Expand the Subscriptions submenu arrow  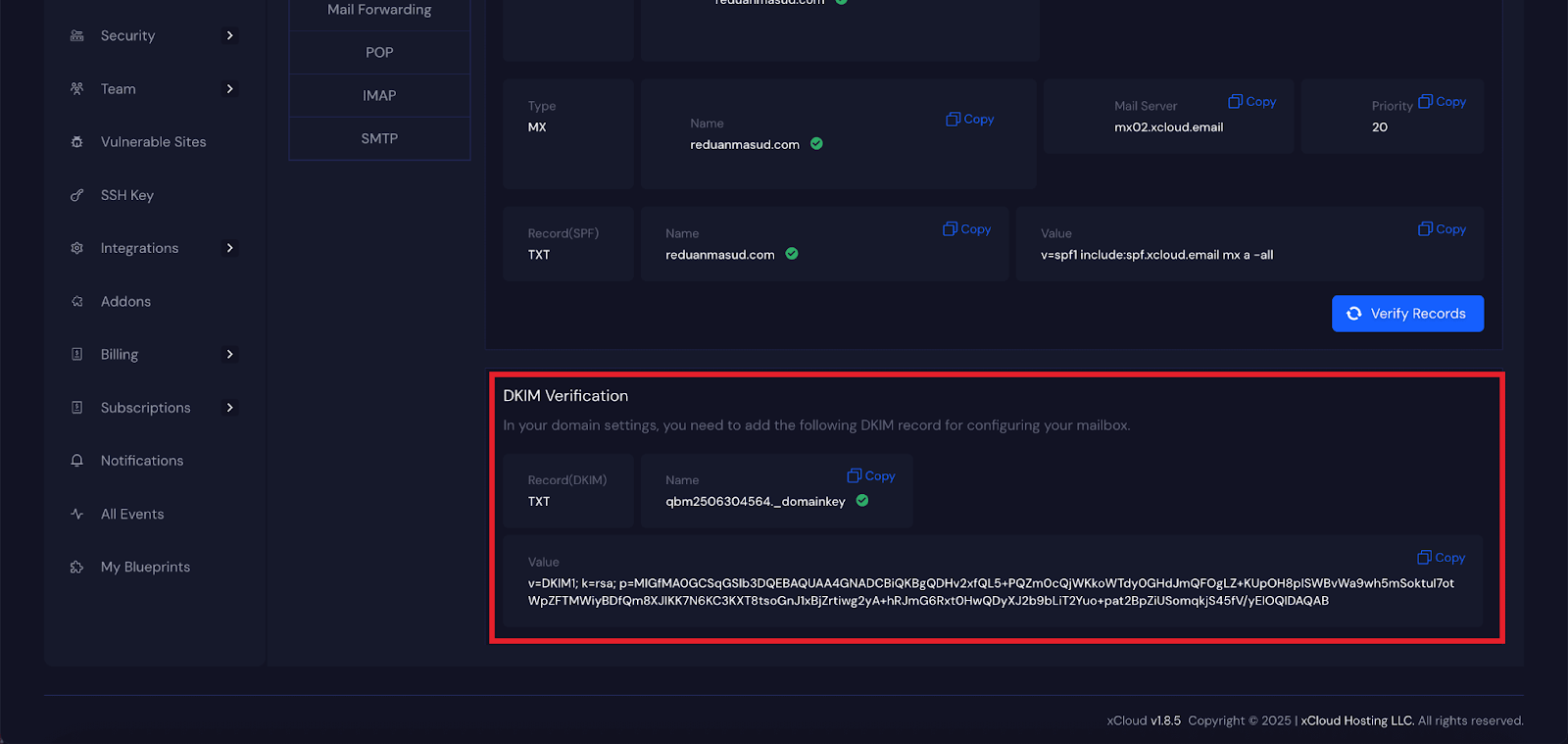230,408
